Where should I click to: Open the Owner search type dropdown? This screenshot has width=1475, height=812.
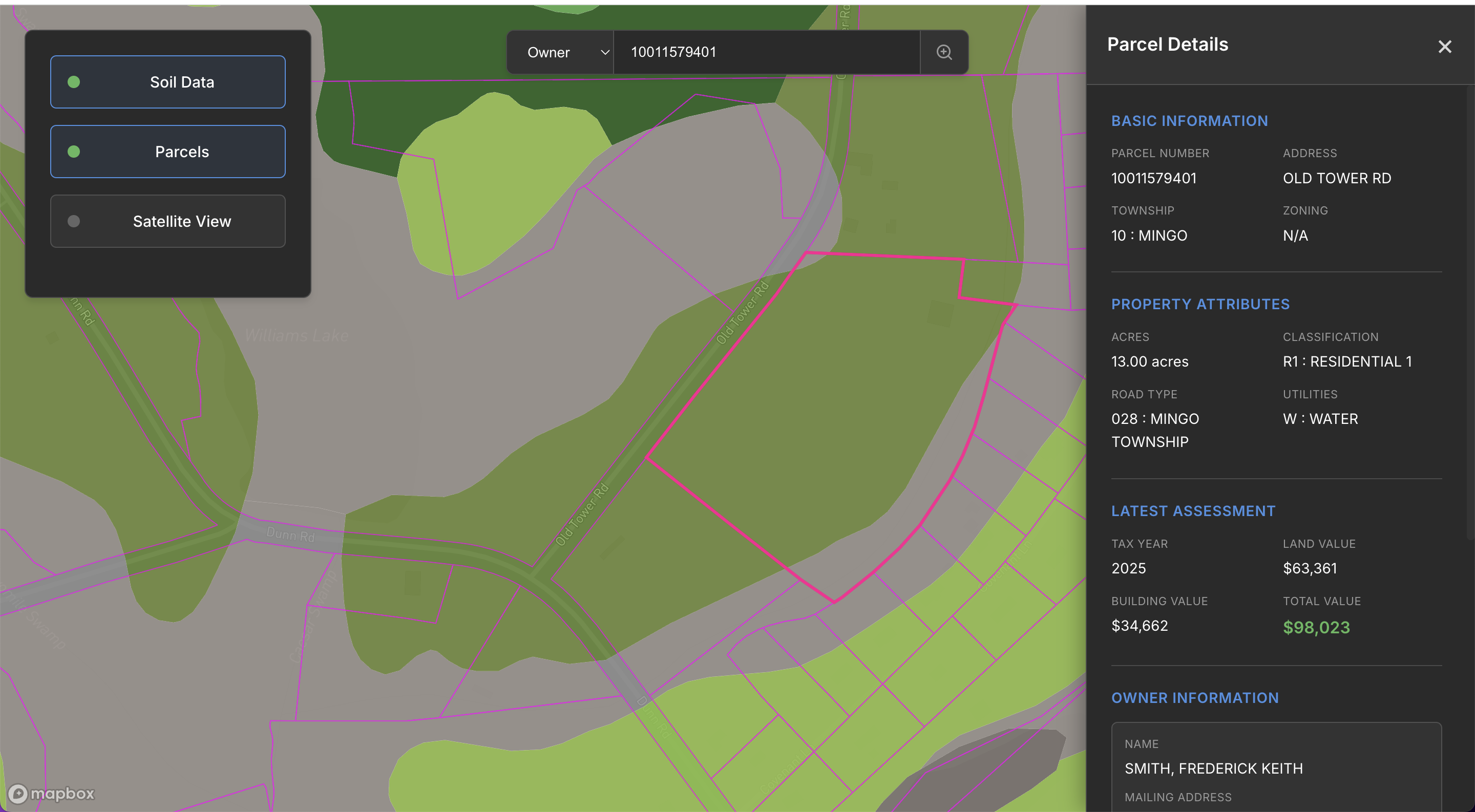pos(560,52)
